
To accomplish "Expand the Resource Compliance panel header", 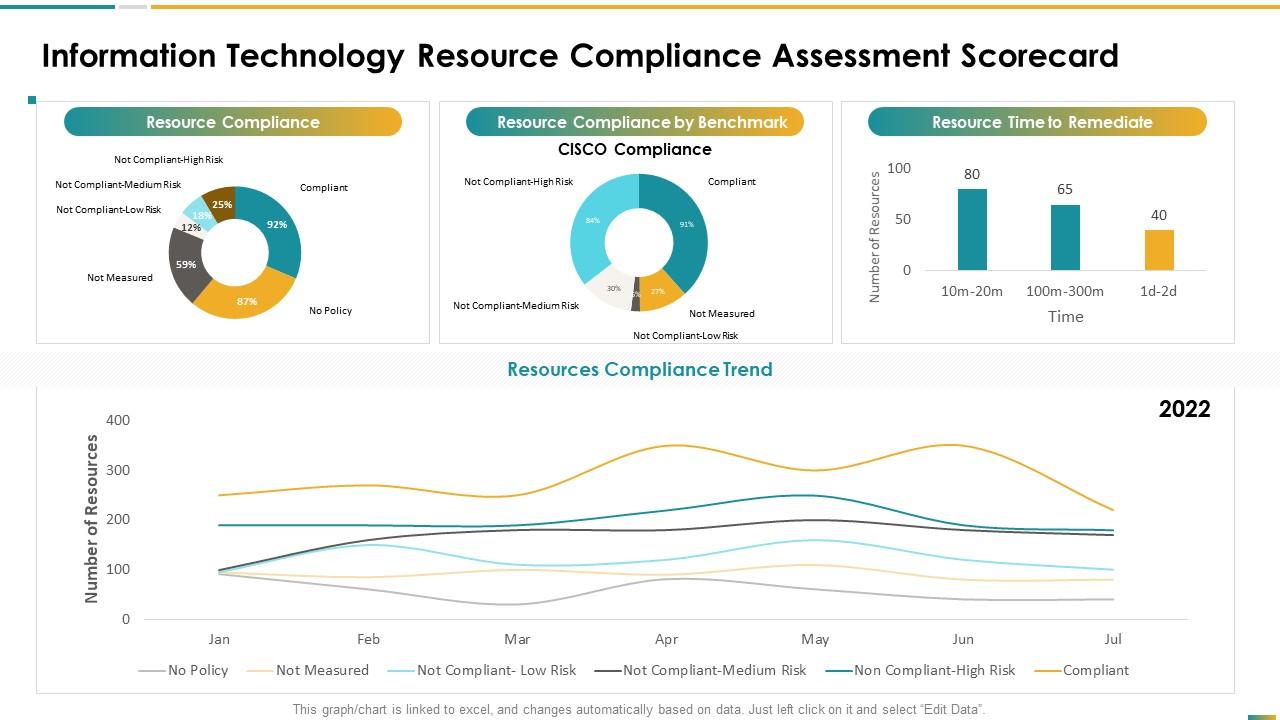I will tap(232, 122).
